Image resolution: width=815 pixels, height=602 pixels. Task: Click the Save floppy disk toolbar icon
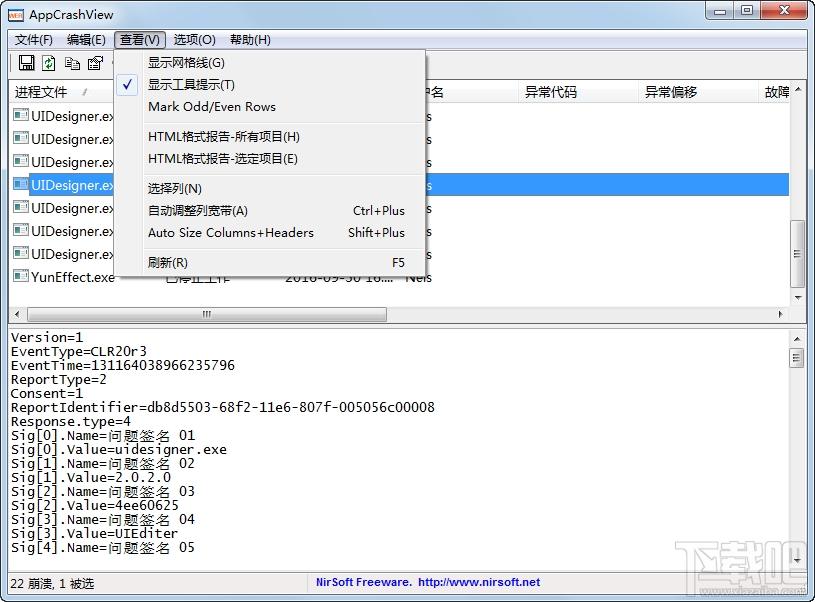click(27, 63)
